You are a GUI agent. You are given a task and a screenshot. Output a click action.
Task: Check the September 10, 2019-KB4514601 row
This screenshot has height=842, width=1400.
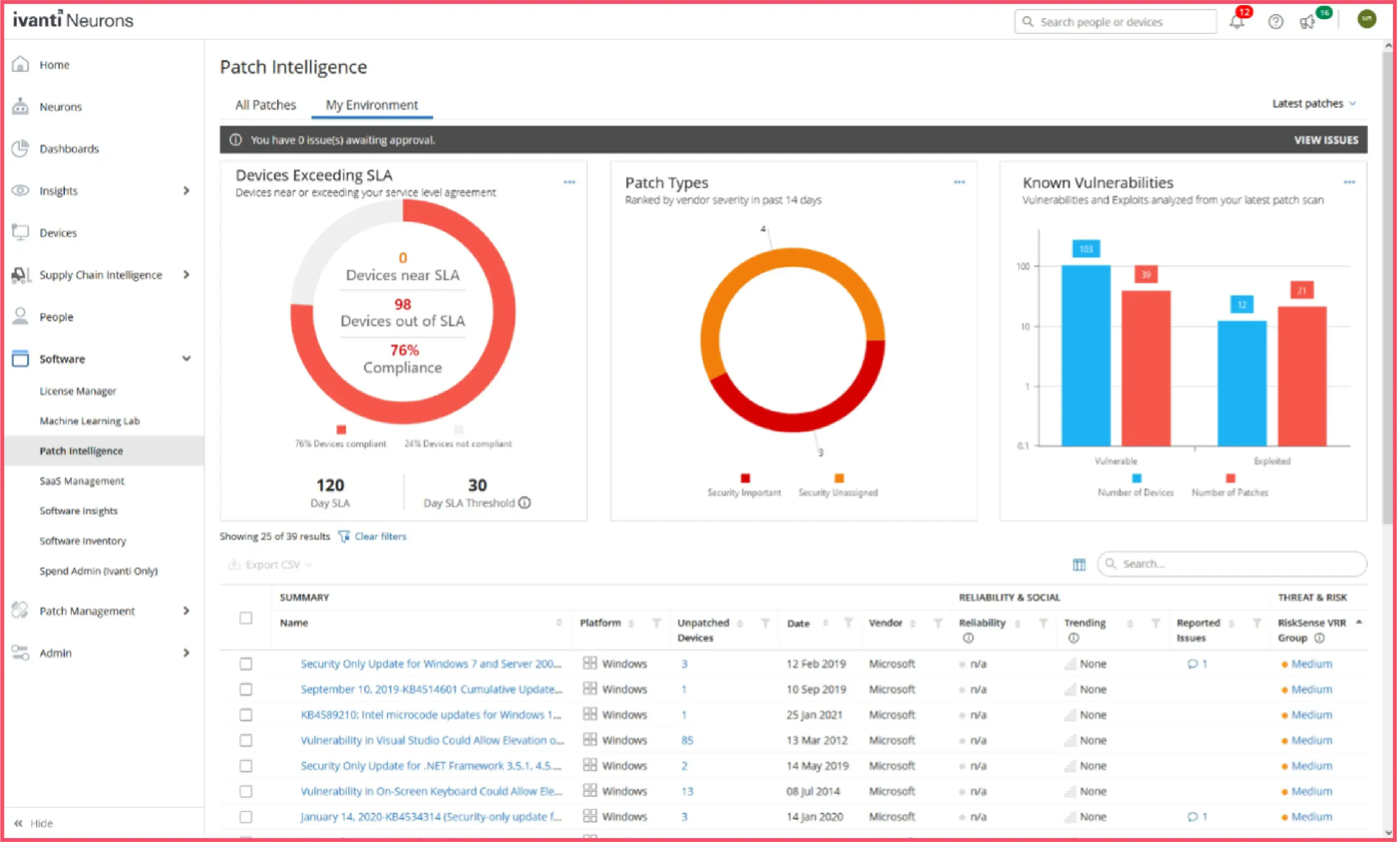(246, 689)
